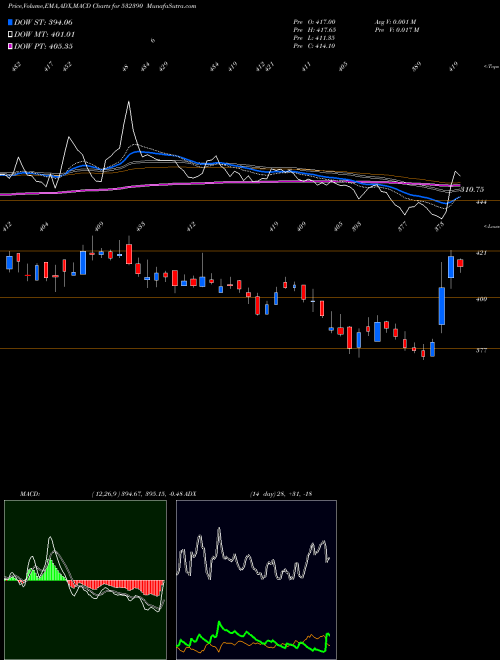Click the blue DOW ST legend swatch
500x660 pixels.
pos(10,22)
